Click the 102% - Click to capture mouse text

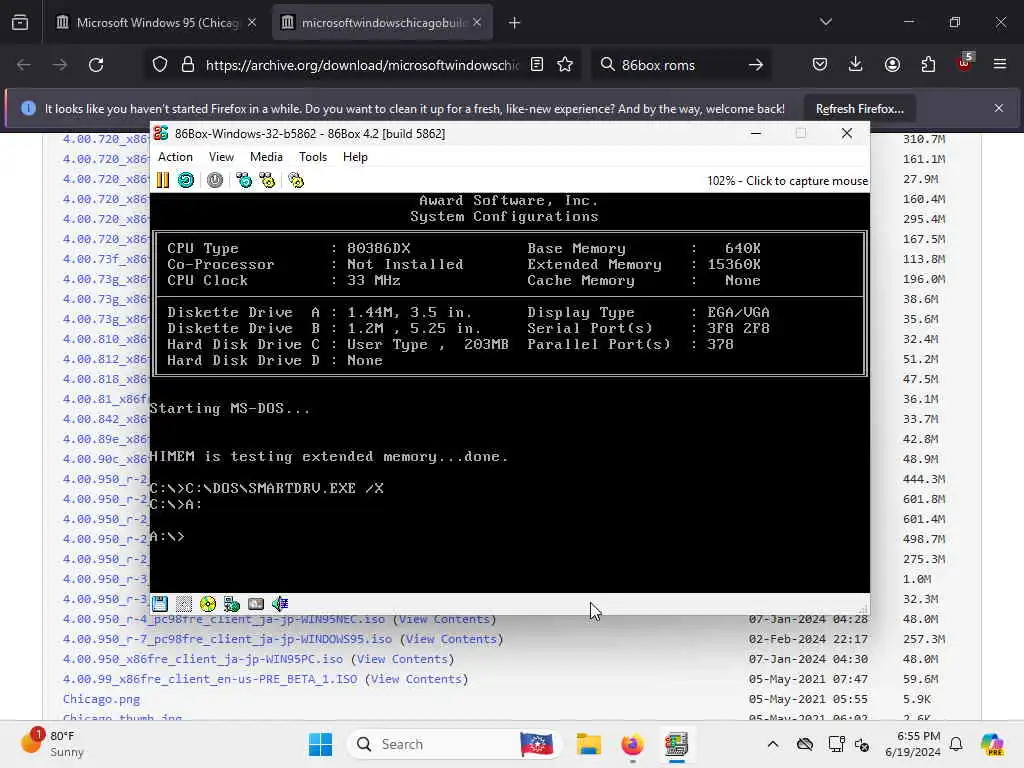788,181
